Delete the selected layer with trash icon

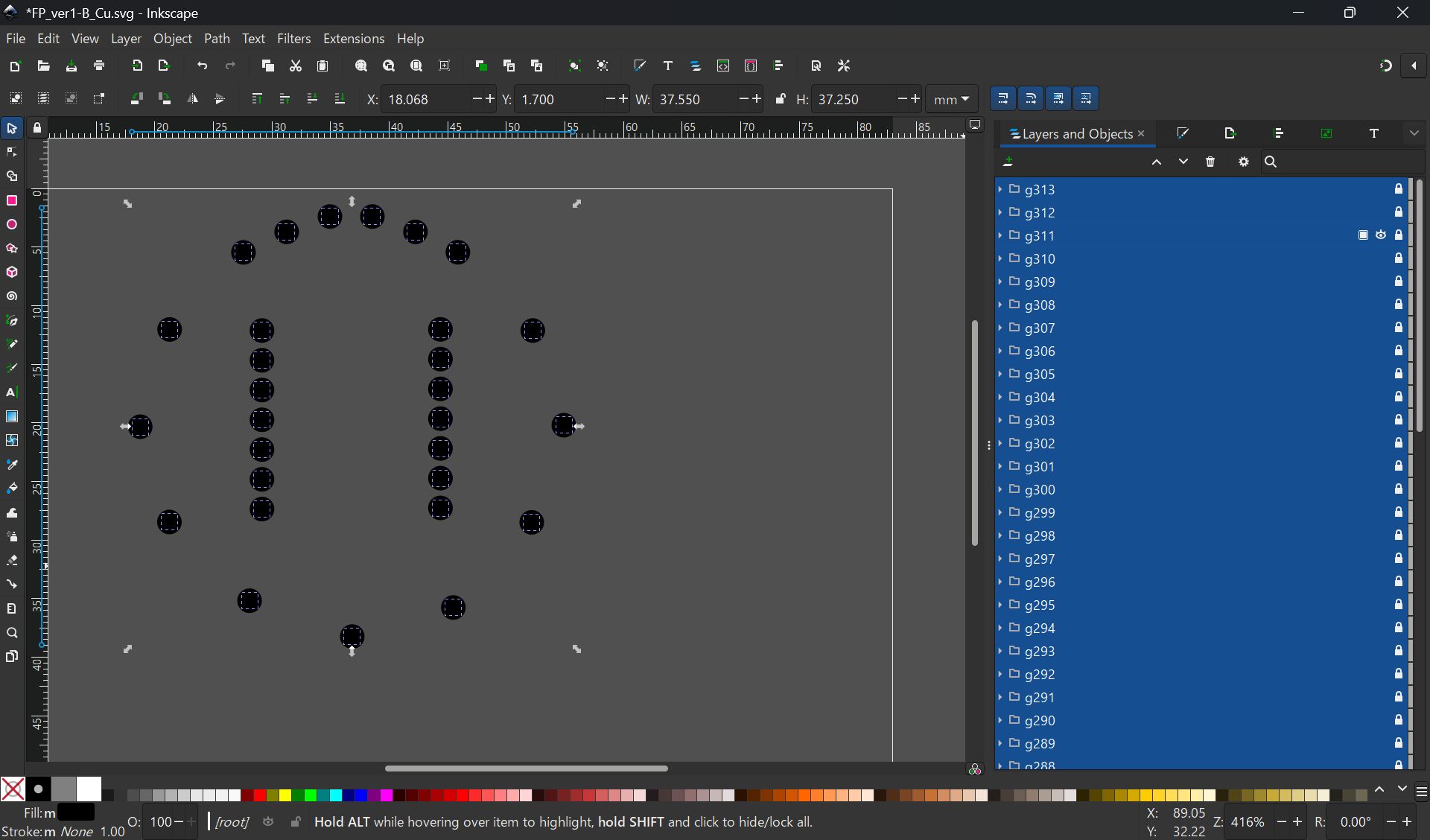click(1210, 162)
